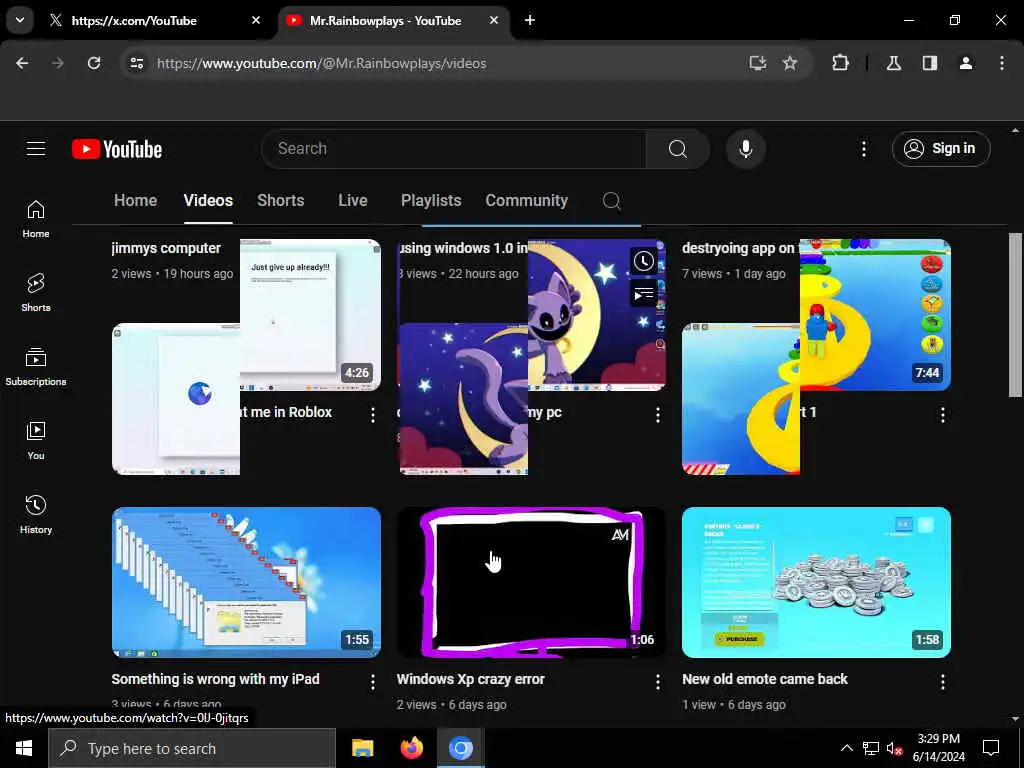The width and height of the screenshot is (1024, 768).
Task: Open video New old emote came back
Action: [x=765, y=679]
